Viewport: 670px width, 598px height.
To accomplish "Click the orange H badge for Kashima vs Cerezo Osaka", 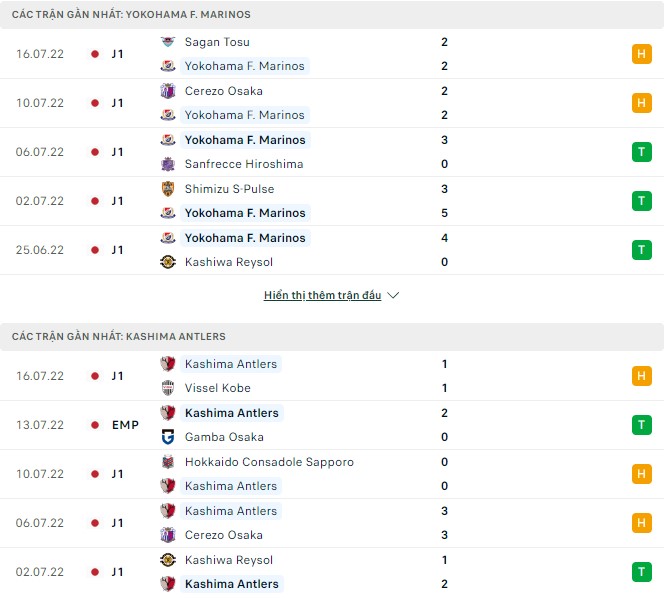I will tap(641, 523).
